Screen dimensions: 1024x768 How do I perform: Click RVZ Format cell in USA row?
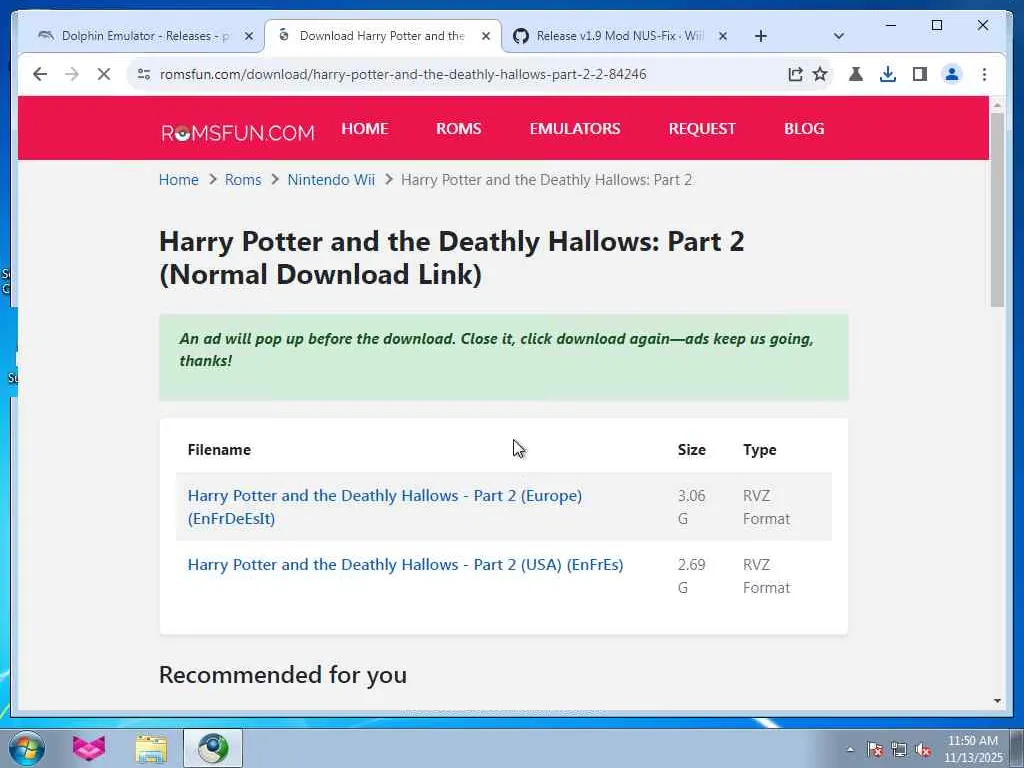[766, 576]
